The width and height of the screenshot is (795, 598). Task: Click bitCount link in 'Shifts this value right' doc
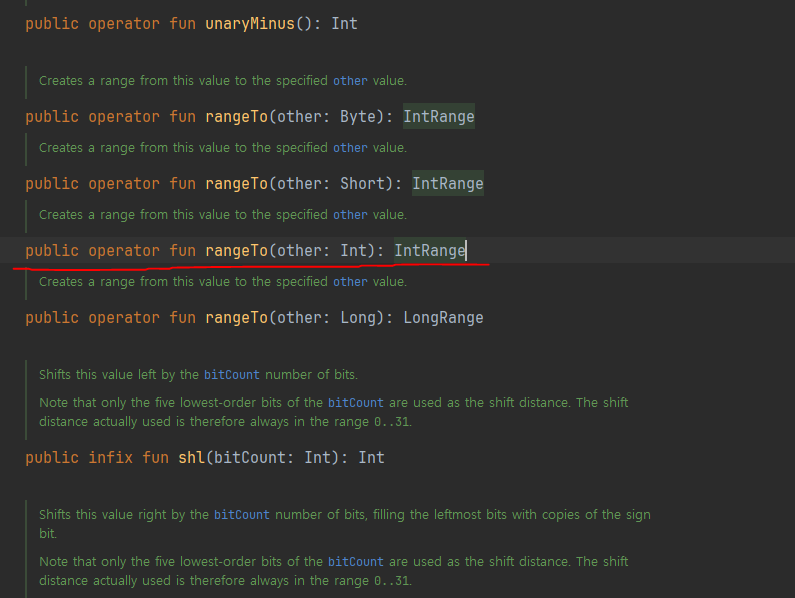(241, 515)
